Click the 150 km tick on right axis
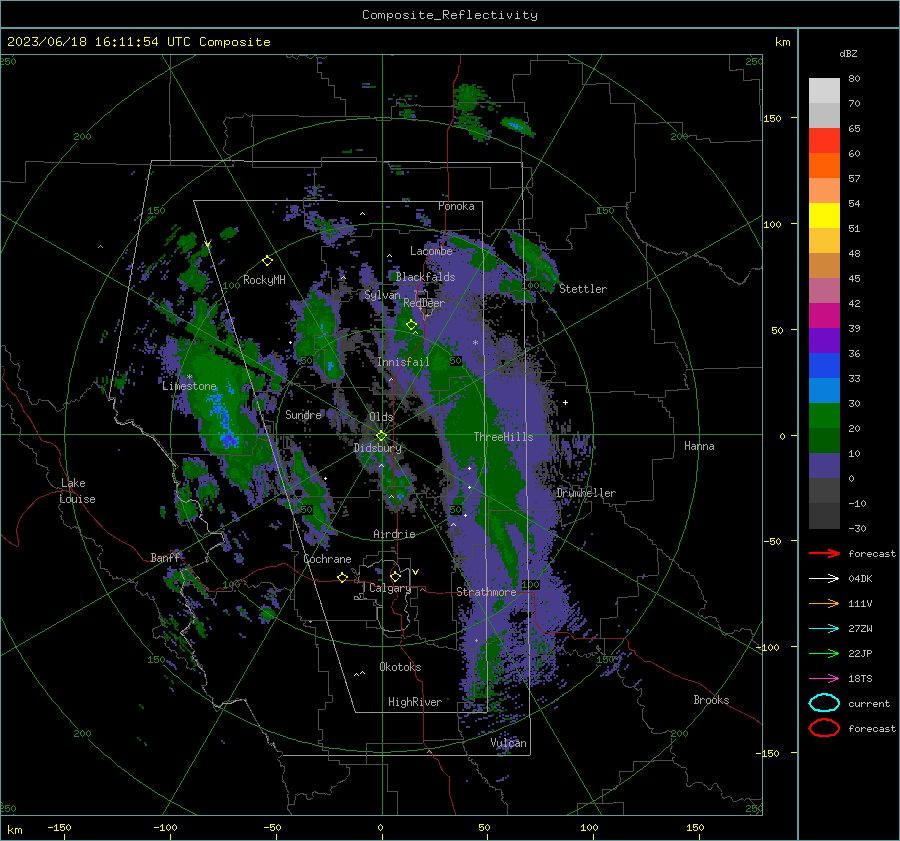This screenshot has height=841, width=900. 773,118
